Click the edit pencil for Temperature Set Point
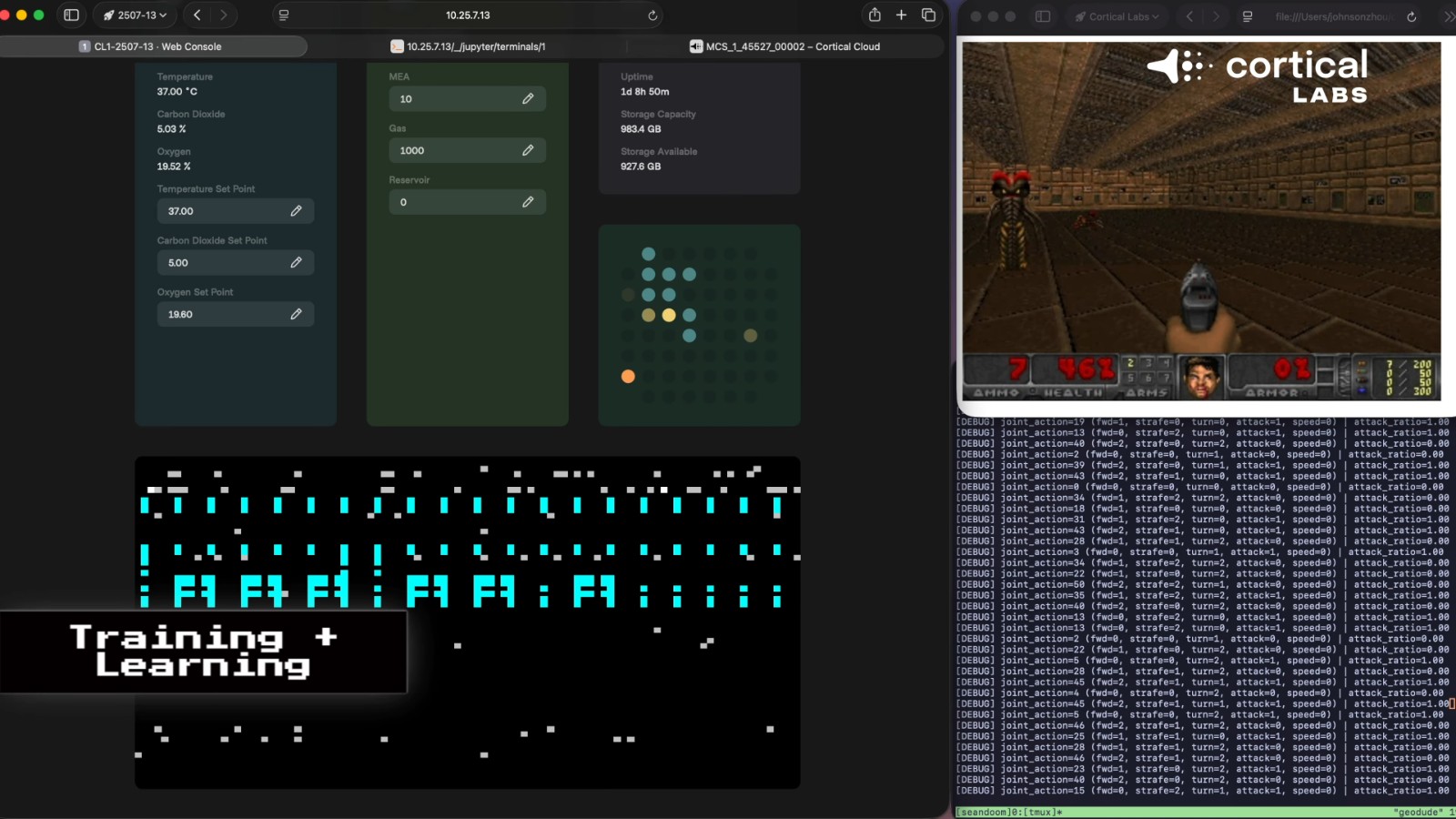The width and height of the screenshot is (1456, 819). 296,211
